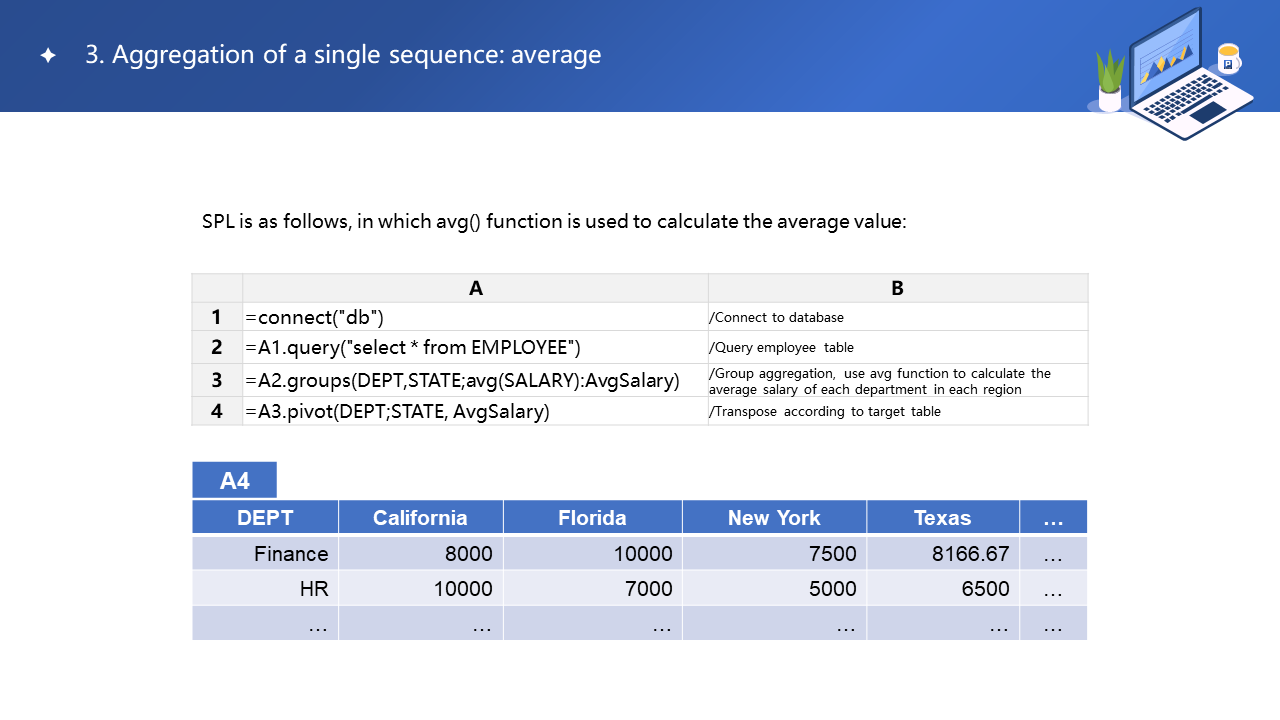This screenshot has width=1280, height=720.
Task: Click the sparkle star icon beside the title
Action: pos(48,56)
